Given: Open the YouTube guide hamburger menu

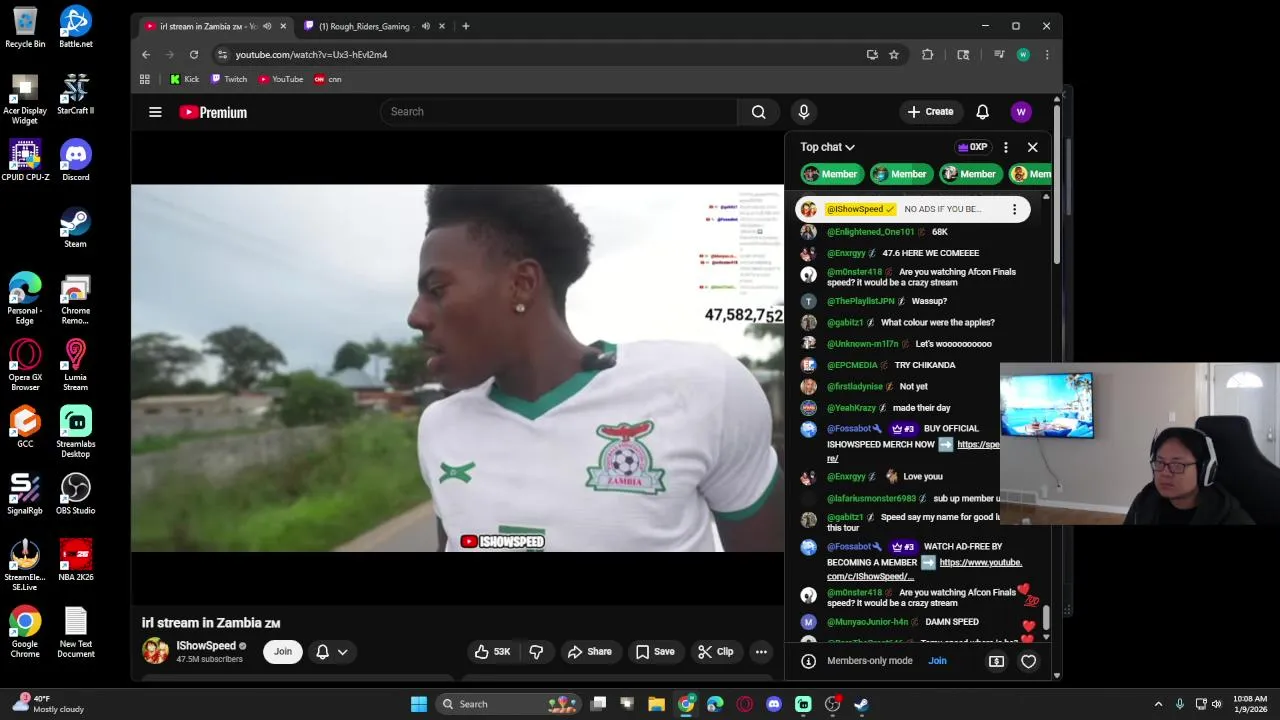Looking at the screenshot, I should click(155, 112).
